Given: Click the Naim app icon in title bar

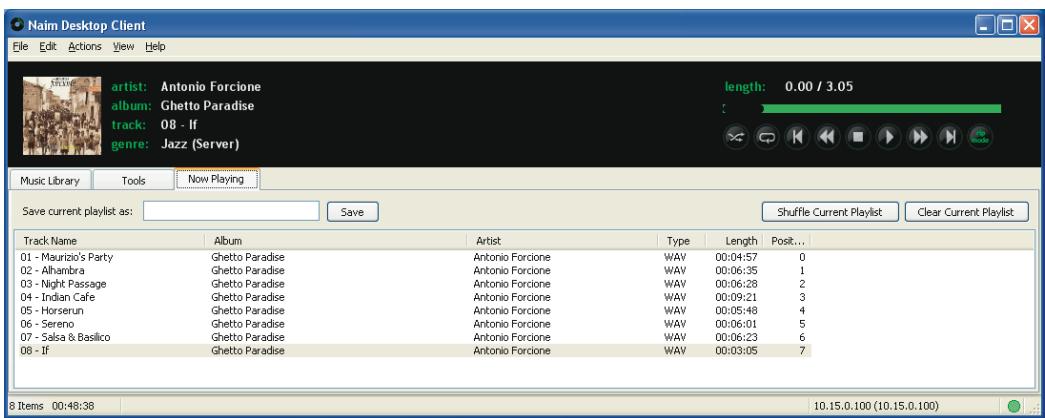Looking at the screenshot, I should pyautogui.click(x=18, y=25).
